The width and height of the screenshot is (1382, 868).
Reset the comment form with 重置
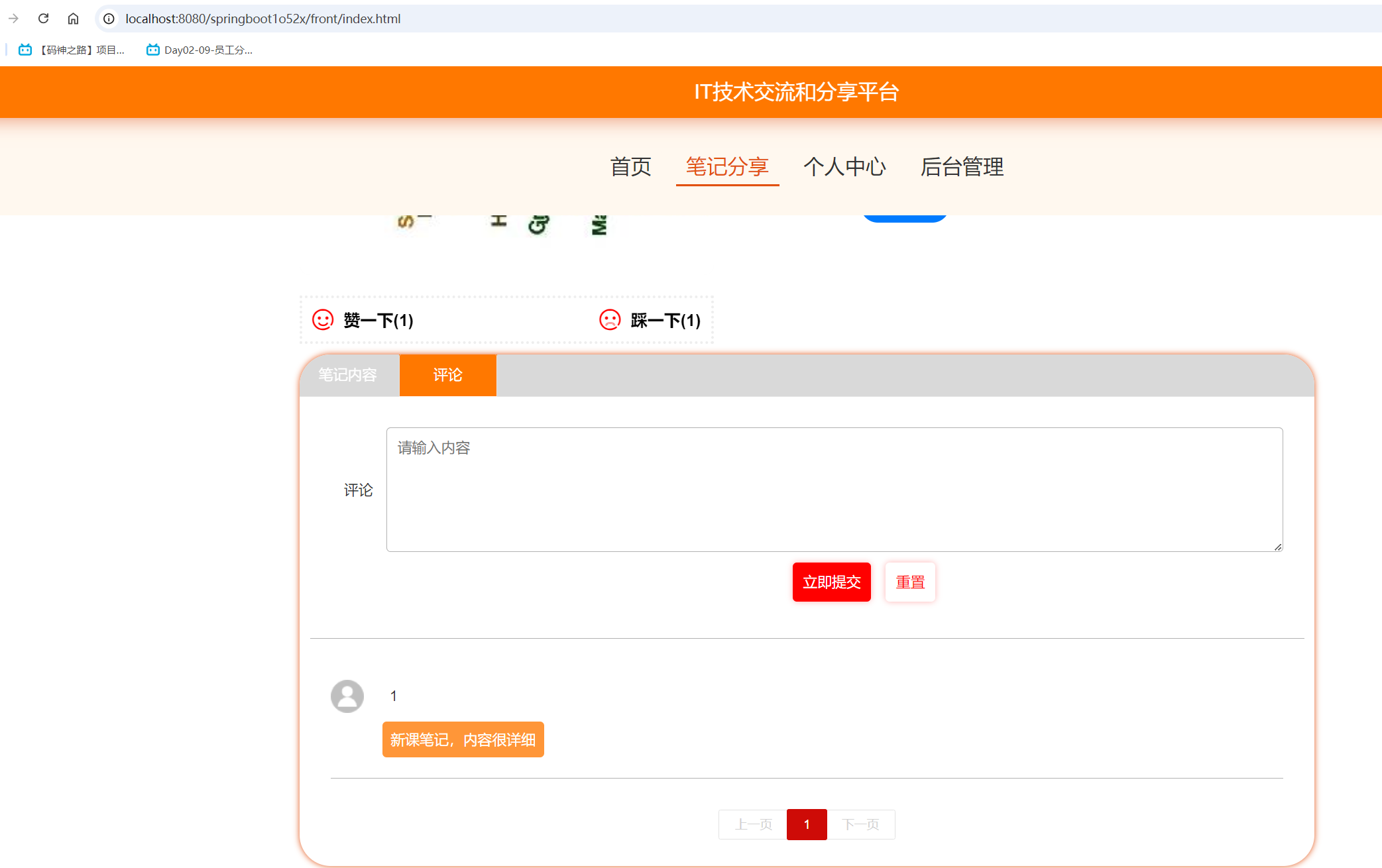coord(909,582)
